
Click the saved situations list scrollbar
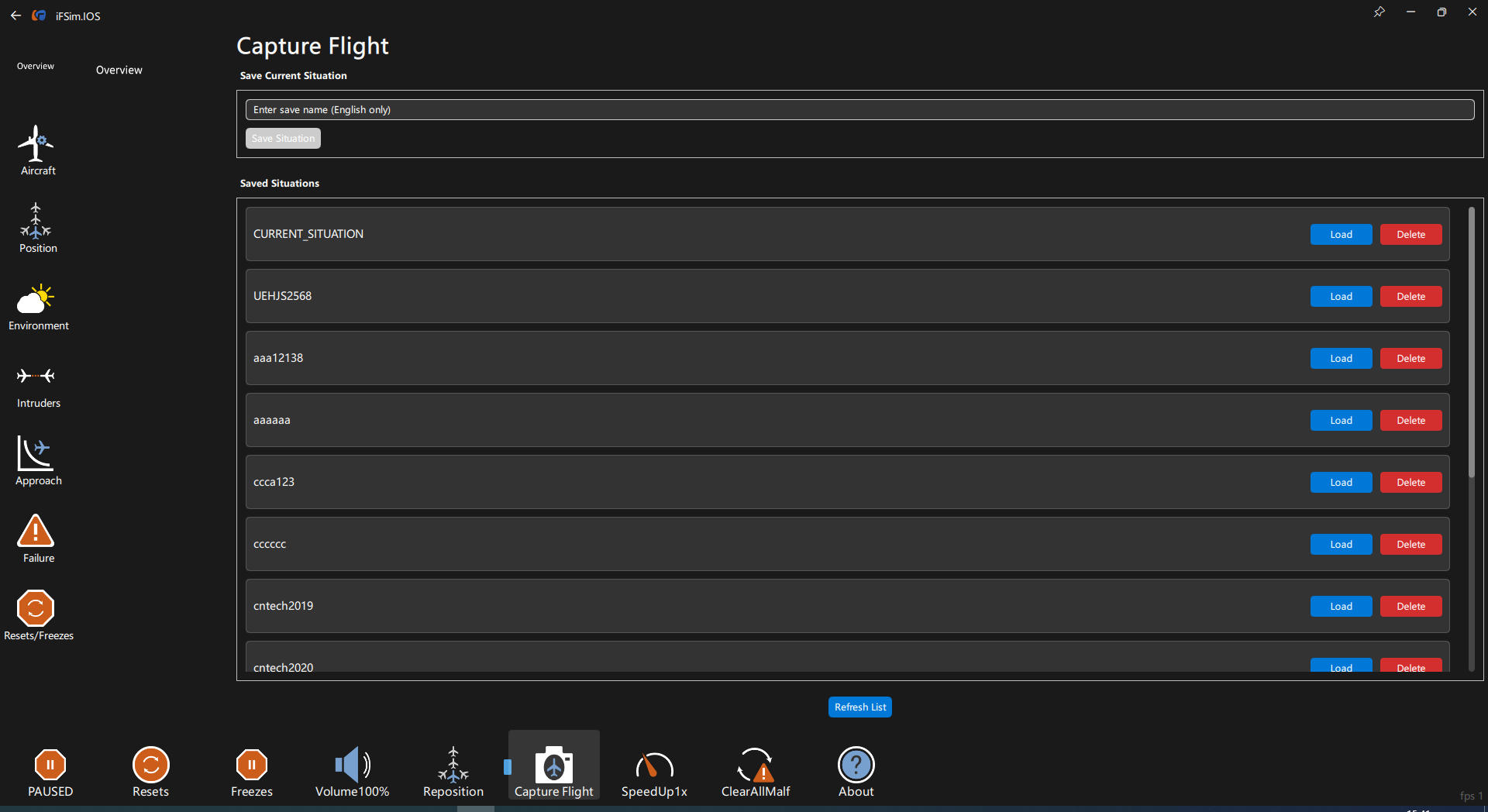(x=1471, y=342)
